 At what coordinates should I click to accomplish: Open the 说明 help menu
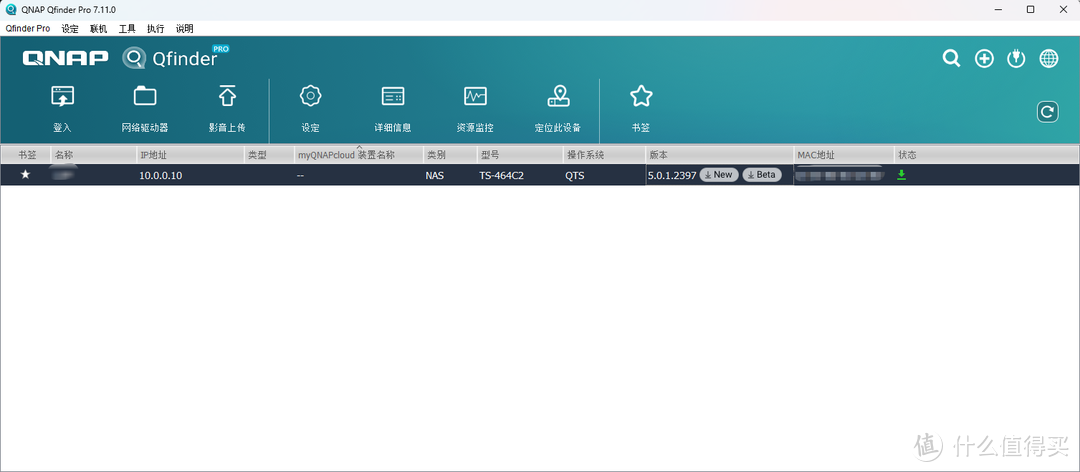tap(185, 28)
